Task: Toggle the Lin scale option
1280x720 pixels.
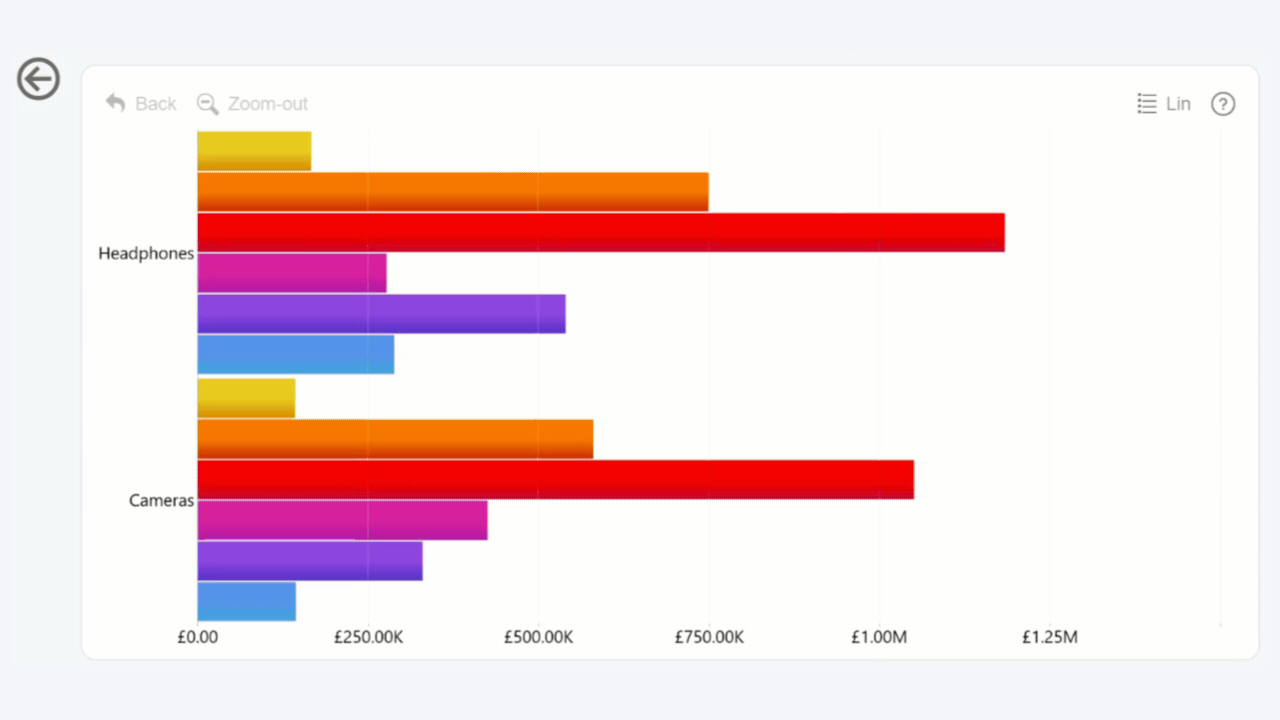Action: pyautogui.click(x=1165, y=104)
